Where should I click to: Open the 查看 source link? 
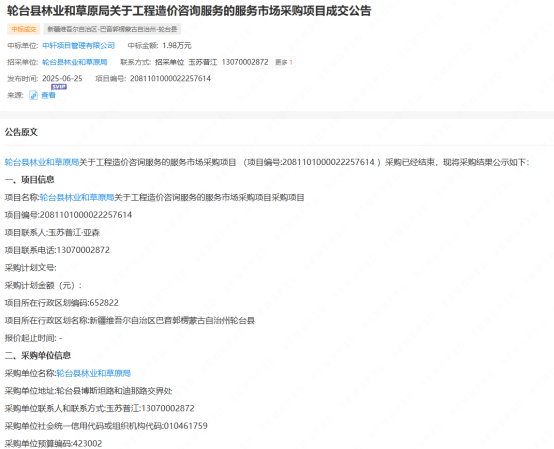pyautogui.click(x=48, y=95)
